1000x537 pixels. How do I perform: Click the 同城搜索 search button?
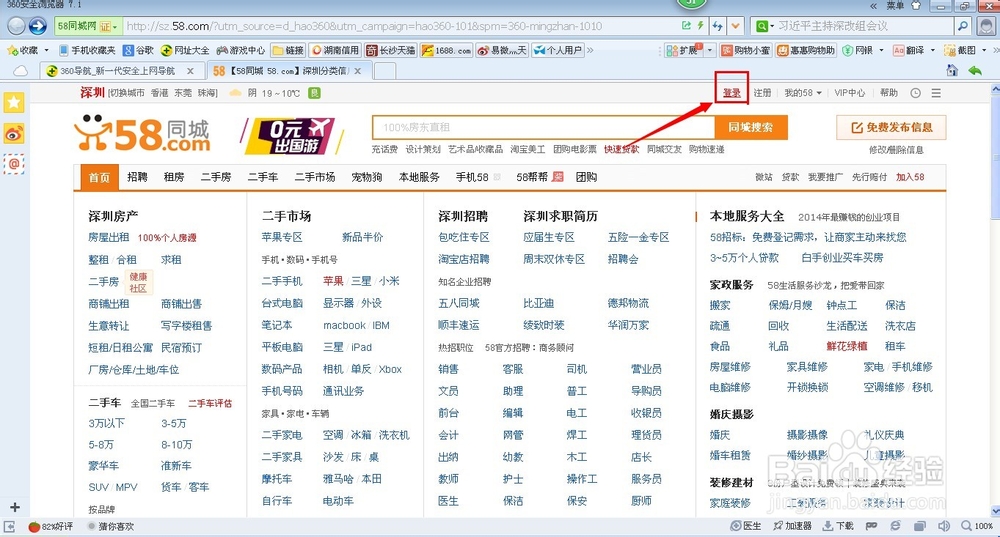pos(751,128)
